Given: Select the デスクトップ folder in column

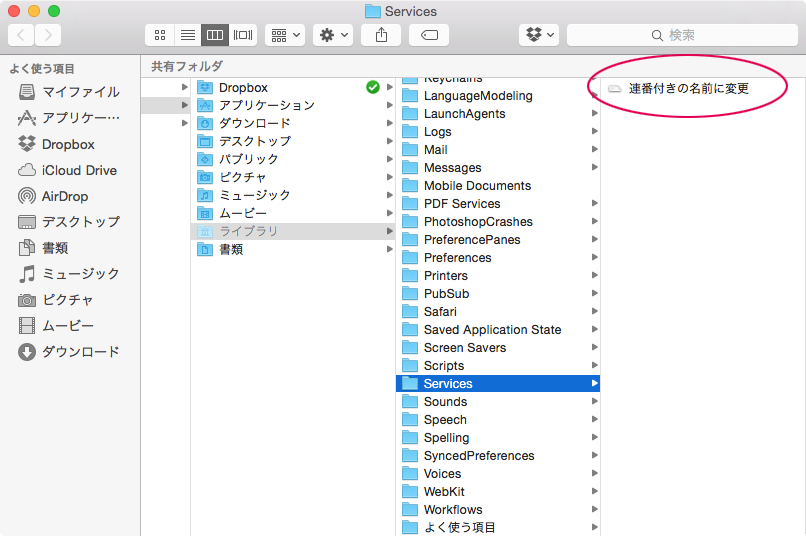Looking at the screenshot, I should tap(293, 141).
